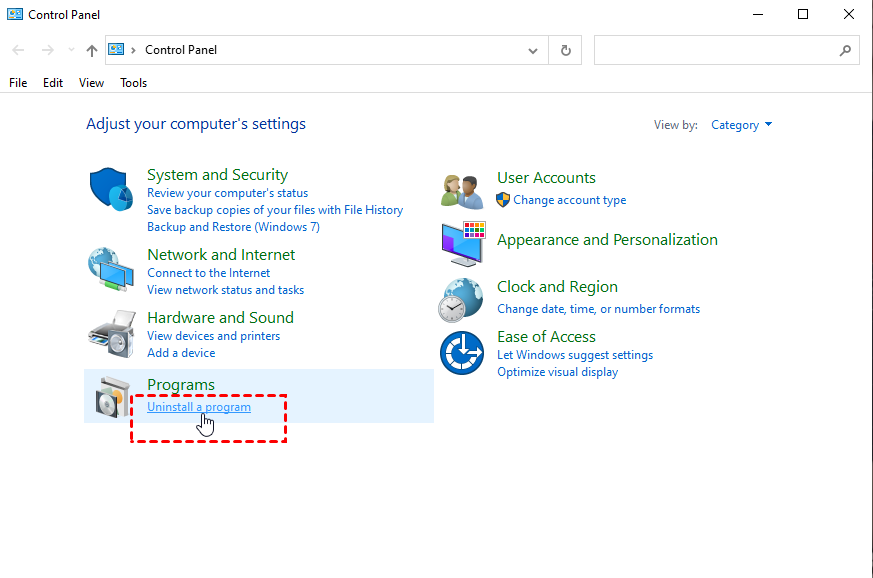The height and width of the screenshot is (578, 873).
Task: Open the Tools menu
Action: (x=134, y=83)
